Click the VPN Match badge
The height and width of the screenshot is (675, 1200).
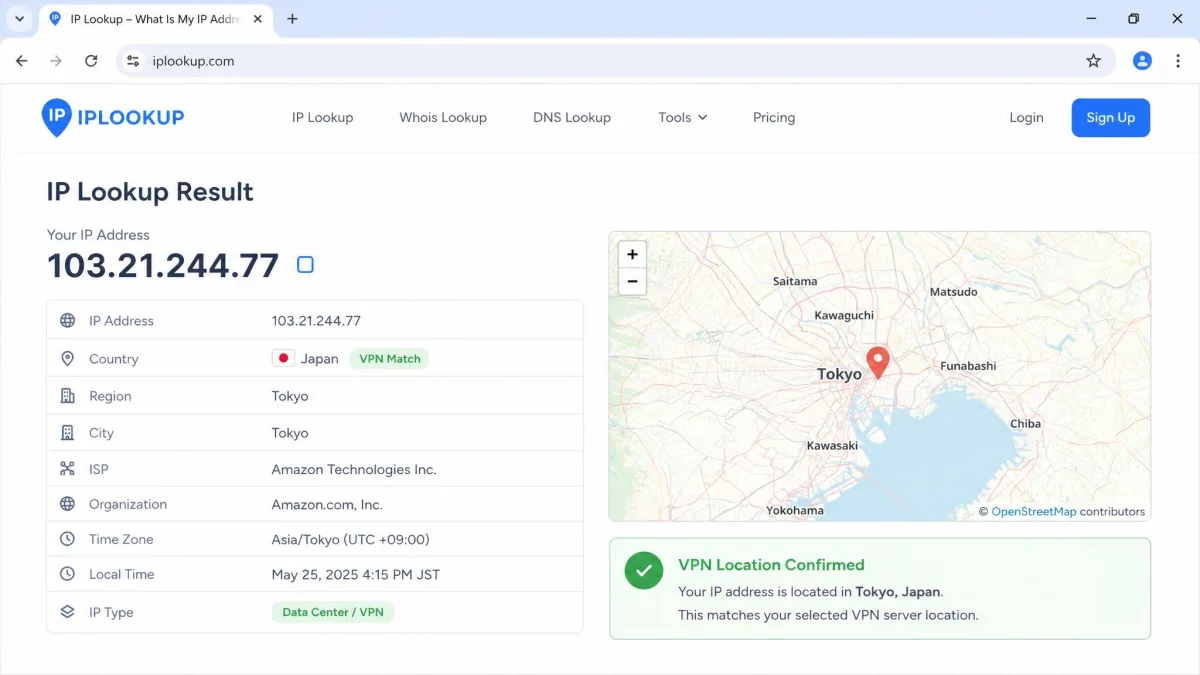(389, 359)
